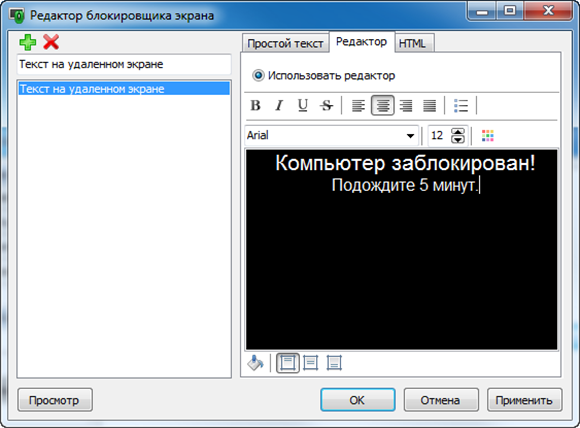Select top vertical alignment option
580x428 pixels.
pos(288,363)
